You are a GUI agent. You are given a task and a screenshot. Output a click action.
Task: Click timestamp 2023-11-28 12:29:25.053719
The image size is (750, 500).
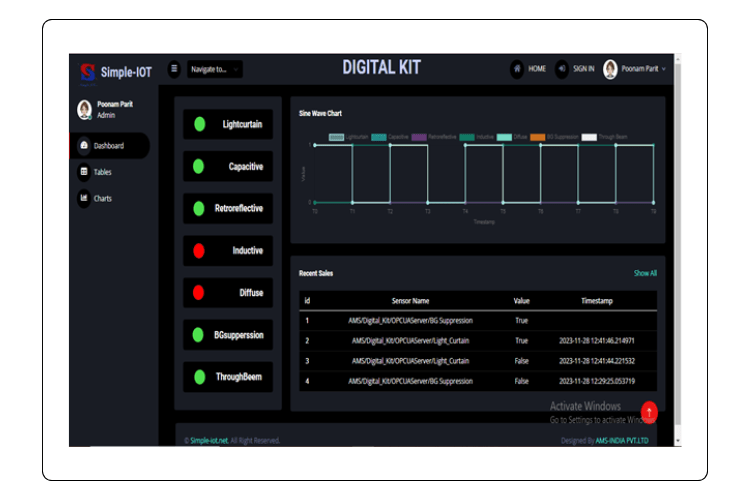(x=596, y=381)
